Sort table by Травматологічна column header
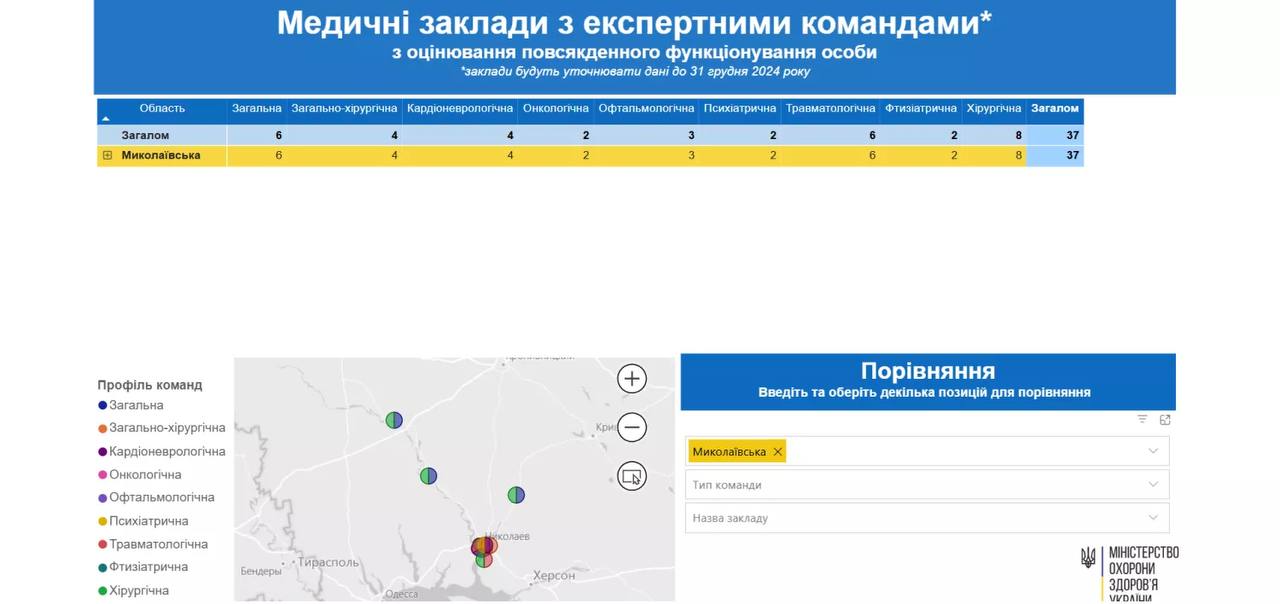The height and width of the screenshot is (604, 1280). pyautogui.click(x=830, y=109)
